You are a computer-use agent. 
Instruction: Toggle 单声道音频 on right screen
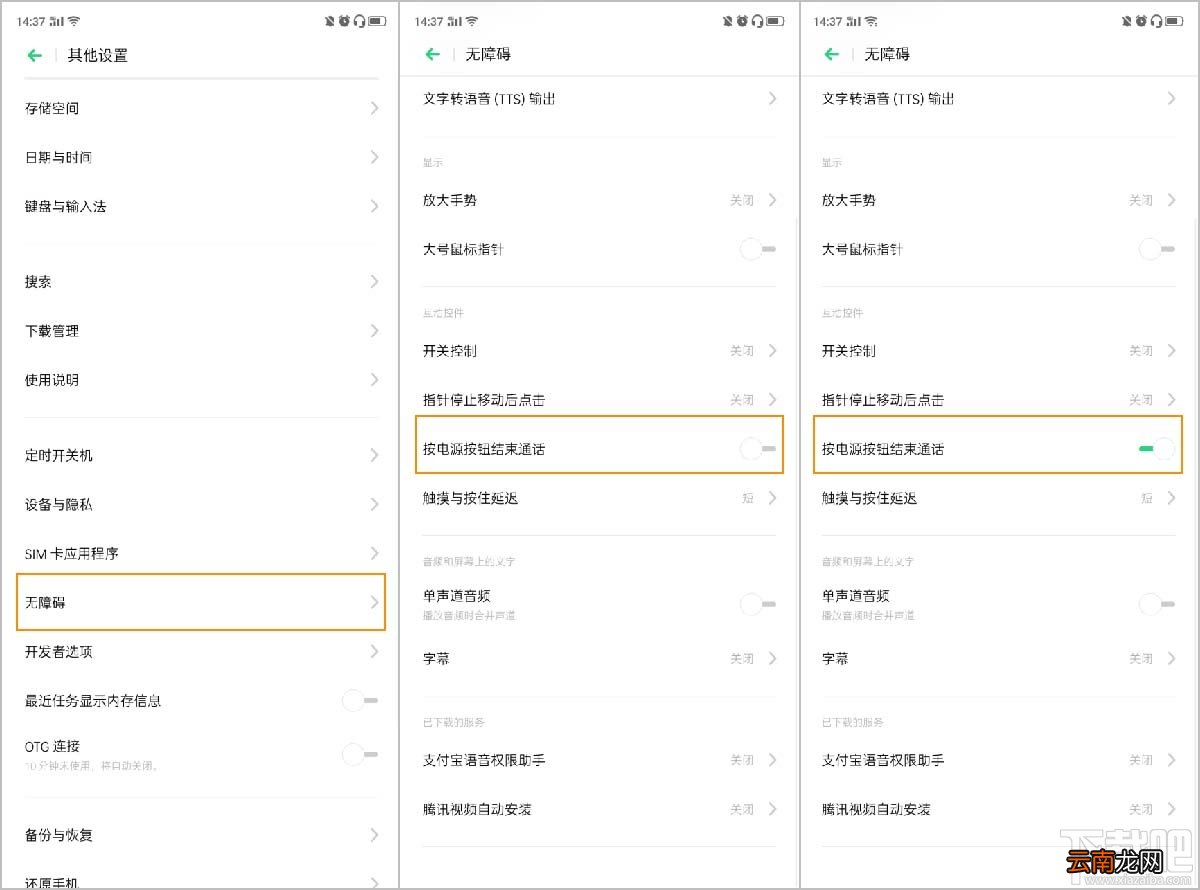pyautogui.click(x=1157, y=603)
